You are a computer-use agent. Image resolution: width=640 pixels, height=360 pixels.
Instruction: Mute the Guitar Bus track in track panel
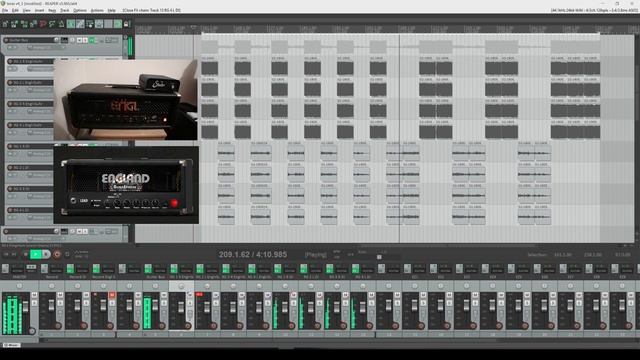pyautogui.click(x=80, y=40)
